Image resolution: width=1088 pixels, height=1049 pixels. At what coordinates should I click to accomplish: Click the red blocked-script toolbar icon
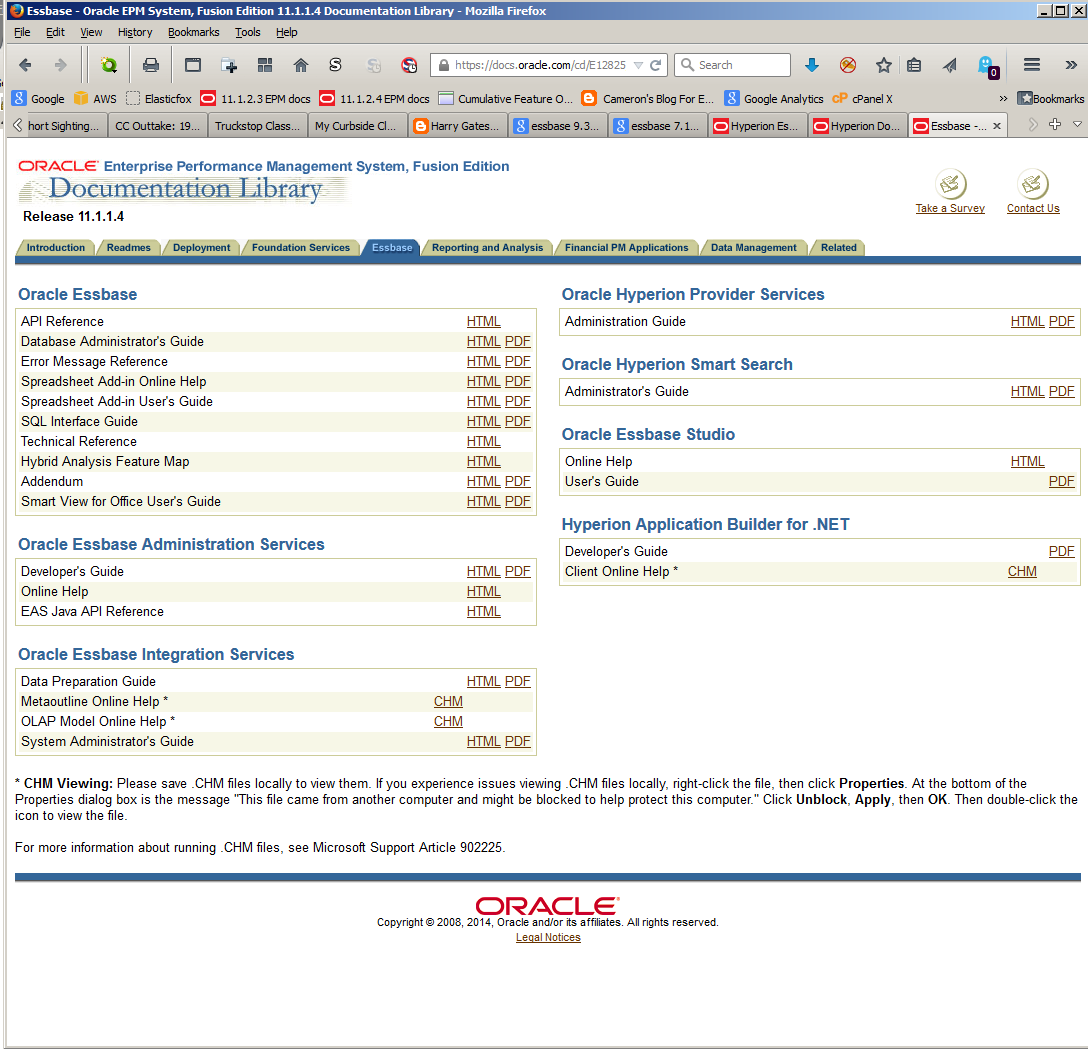point(409,65)
